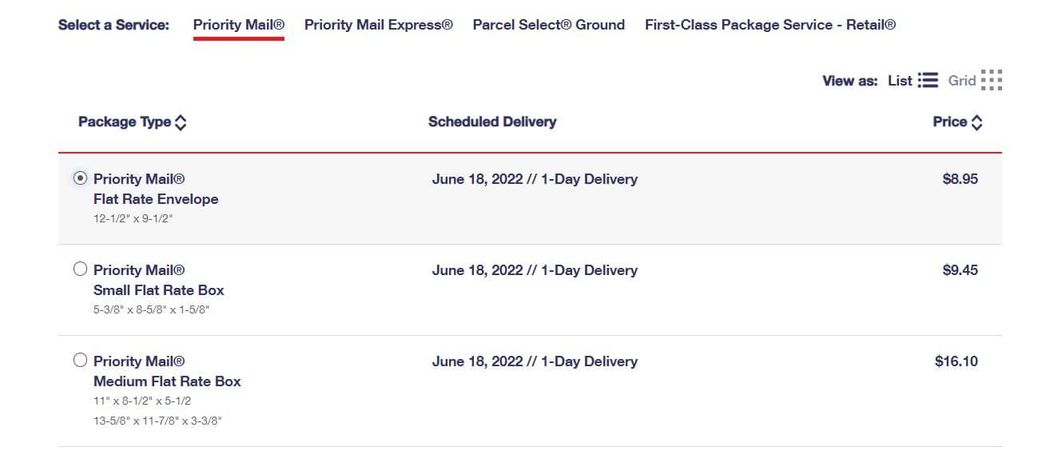Click the Medium Flat Rate Box label
The image size is (1050, 451).
pos(166,381)
